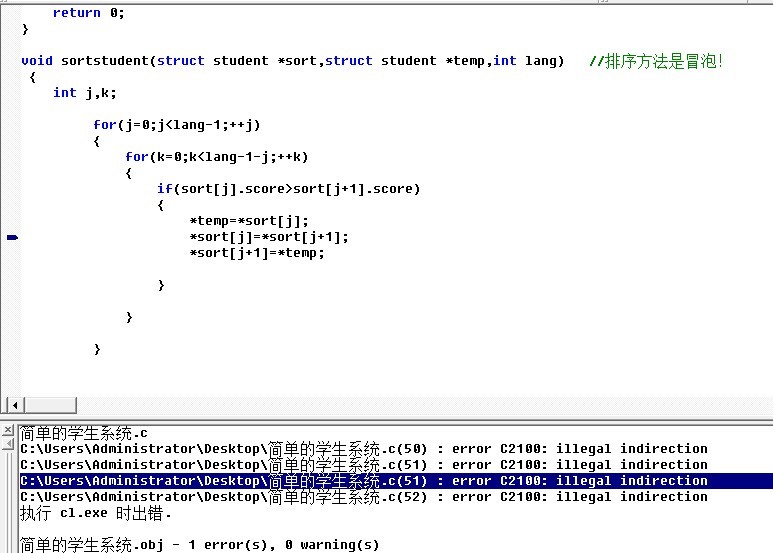Click the blue arrow marker in the gutter
The image size is (773, 553).
coord(12,238)
